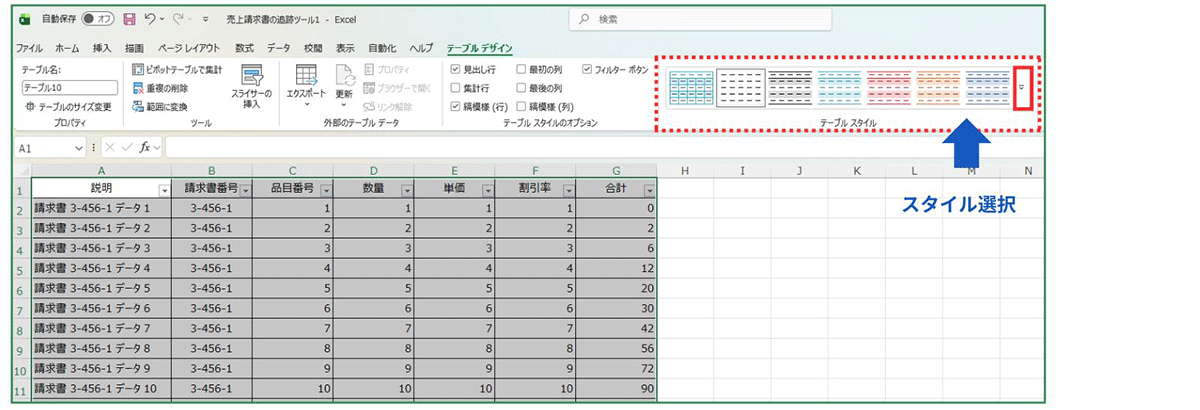Switch to the データ tab
The image size is (1200, 410).
[279, 48]
